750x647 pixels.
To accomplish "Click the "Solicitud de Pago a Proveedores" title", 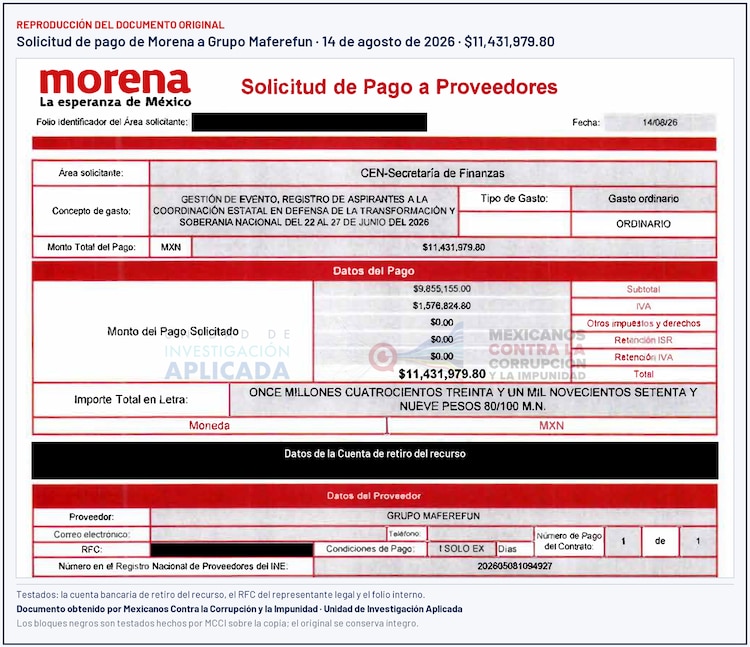I will [x=399, y=87].
